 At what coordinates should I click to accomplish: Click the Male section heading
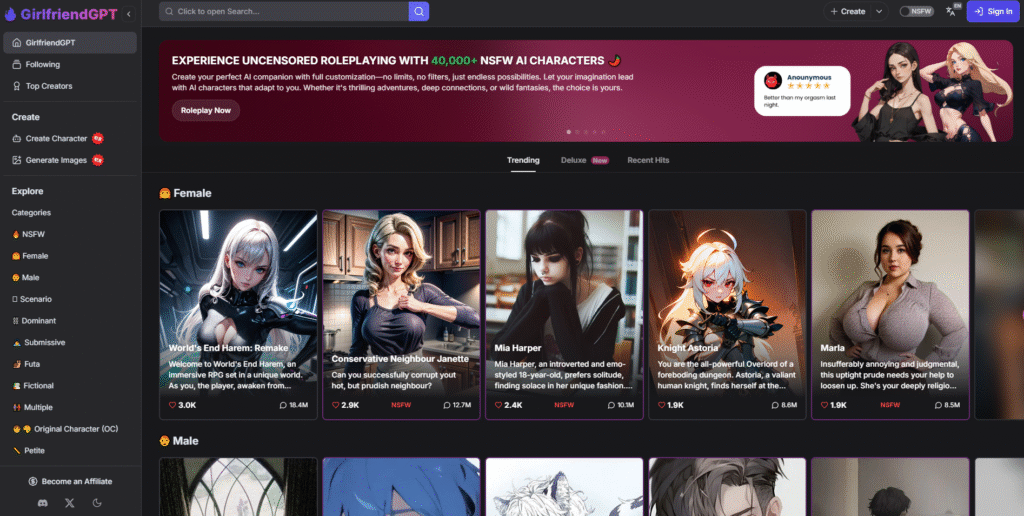(179, 441)
